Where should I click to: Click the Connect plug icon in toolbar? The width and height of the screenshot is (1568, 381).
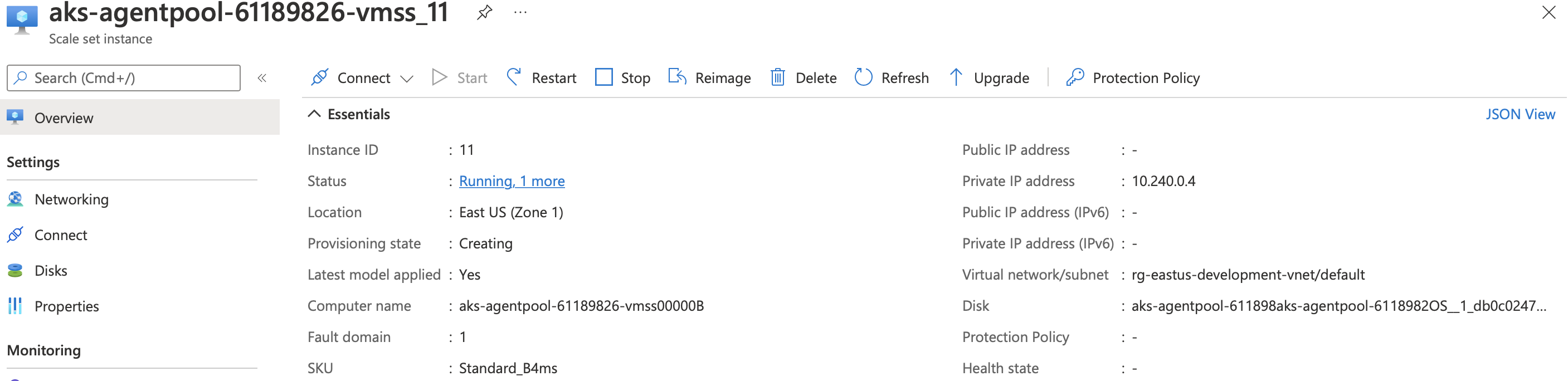pyautogui.click(x=320, y=77)
